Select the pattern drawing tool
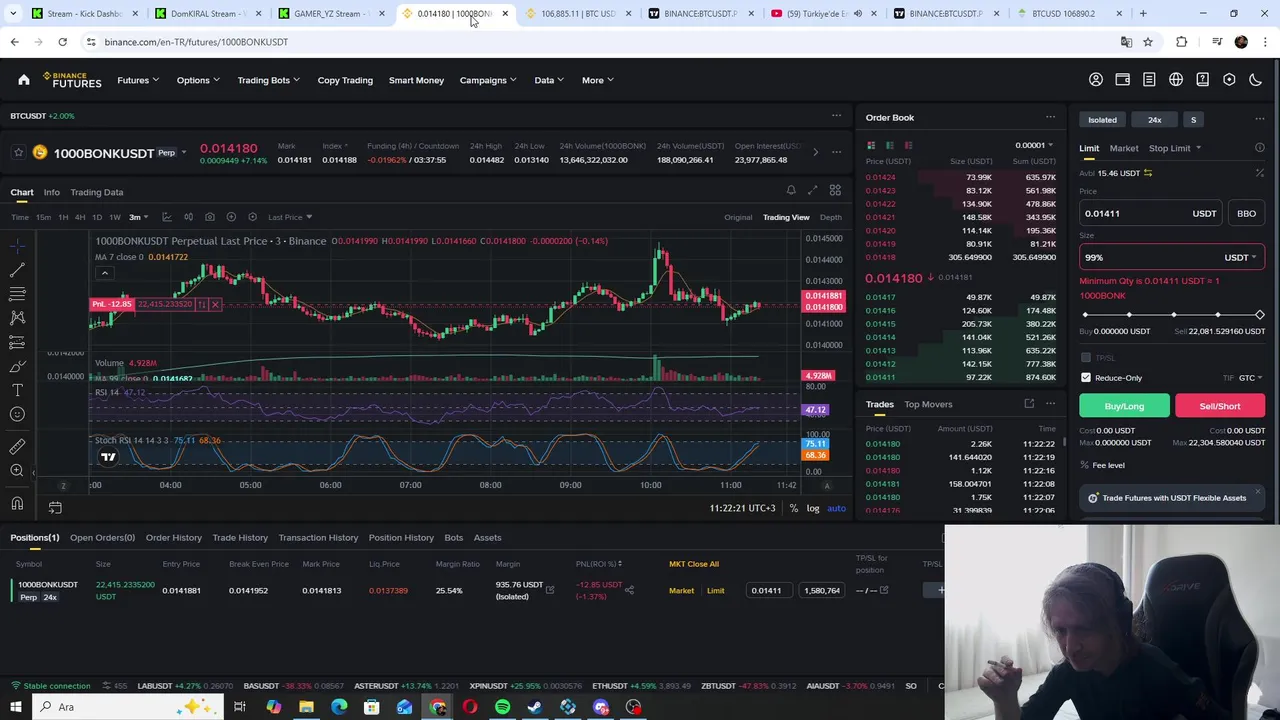The height and width of the screenshot is (720, 1280). pyautogui.click(x=17, y=318)
